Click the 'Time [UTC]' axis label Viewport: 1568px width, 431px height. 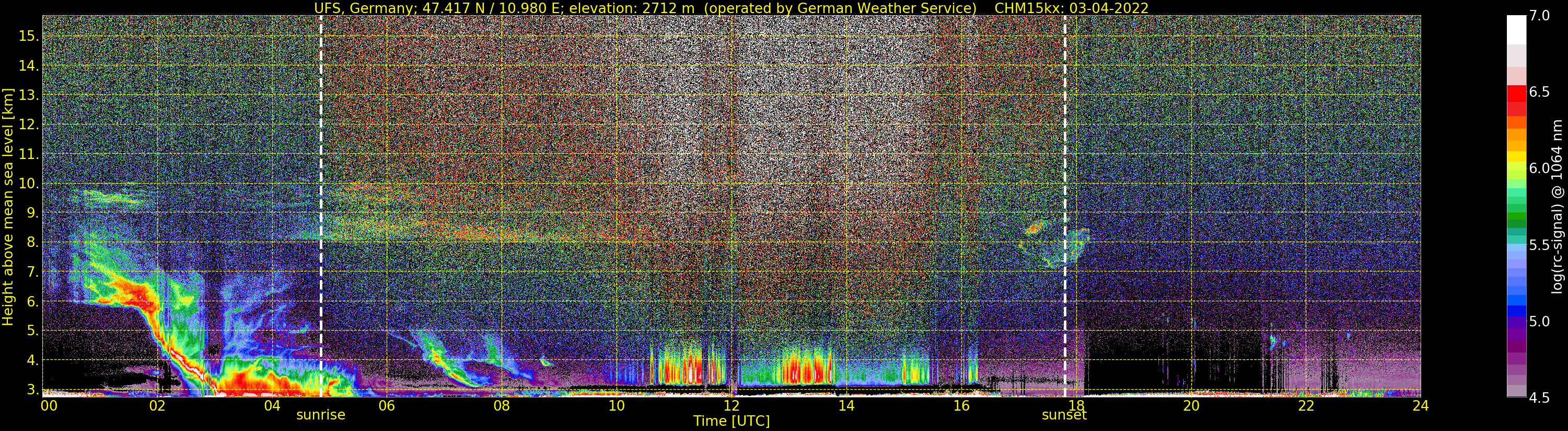pyautogui.click(x=731, y=421)
